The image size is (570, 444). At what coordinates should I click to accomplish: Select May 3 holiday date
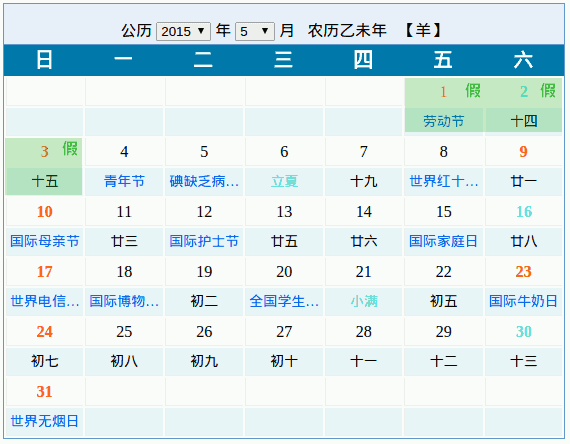click(44, 151)
